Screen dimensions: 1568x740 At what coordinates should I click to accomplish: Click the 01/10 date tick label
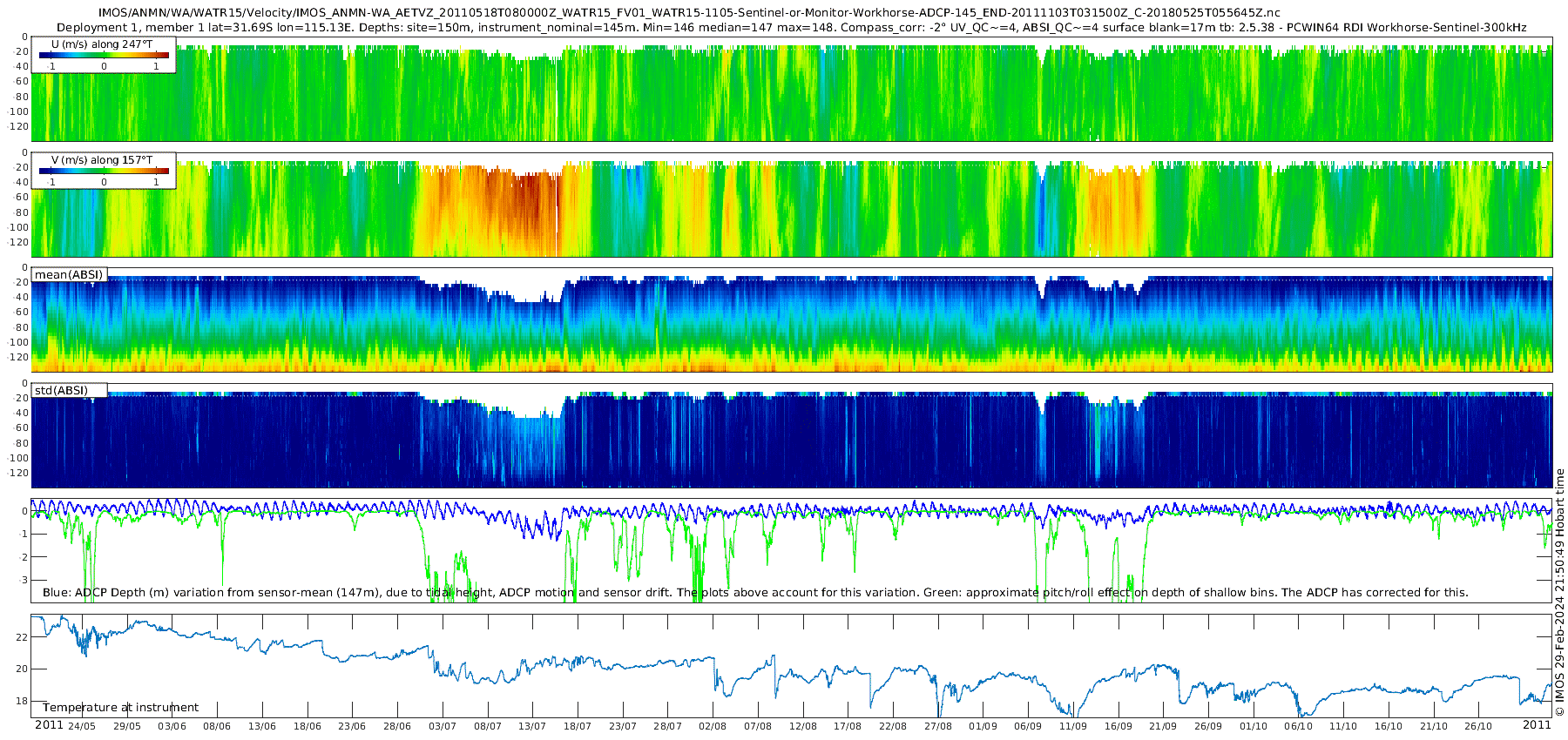[x=1254, y=726]
